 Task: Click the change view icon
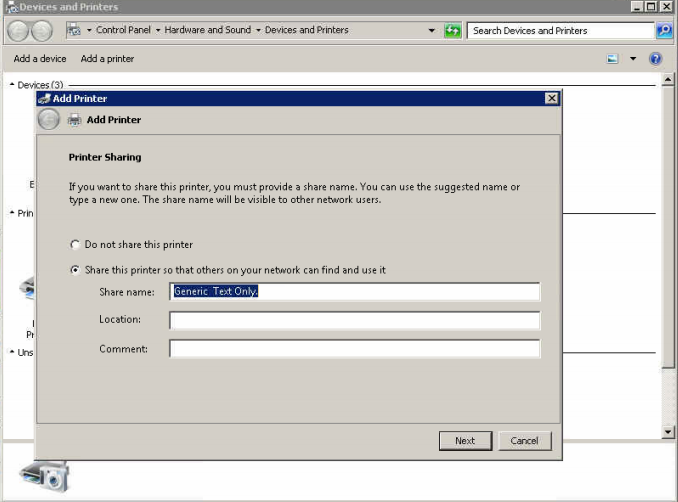pyautogui.click(x=612, y=59)
